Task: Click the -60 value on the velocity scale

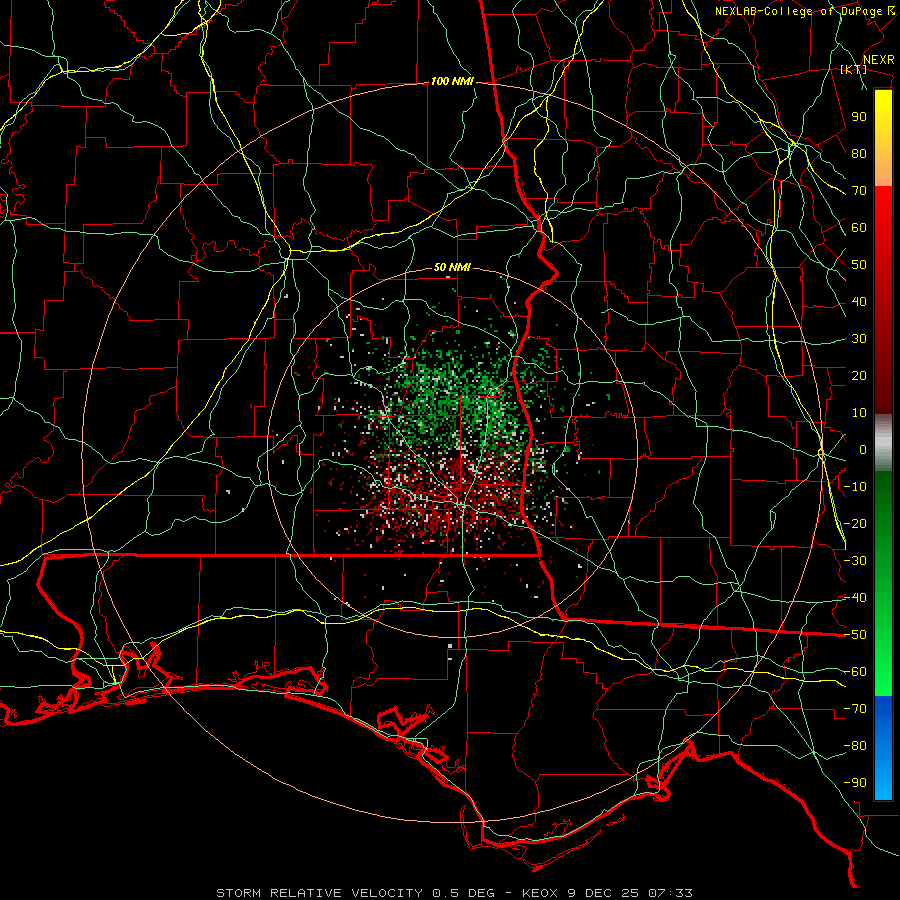Action: (x=855, y=672)
